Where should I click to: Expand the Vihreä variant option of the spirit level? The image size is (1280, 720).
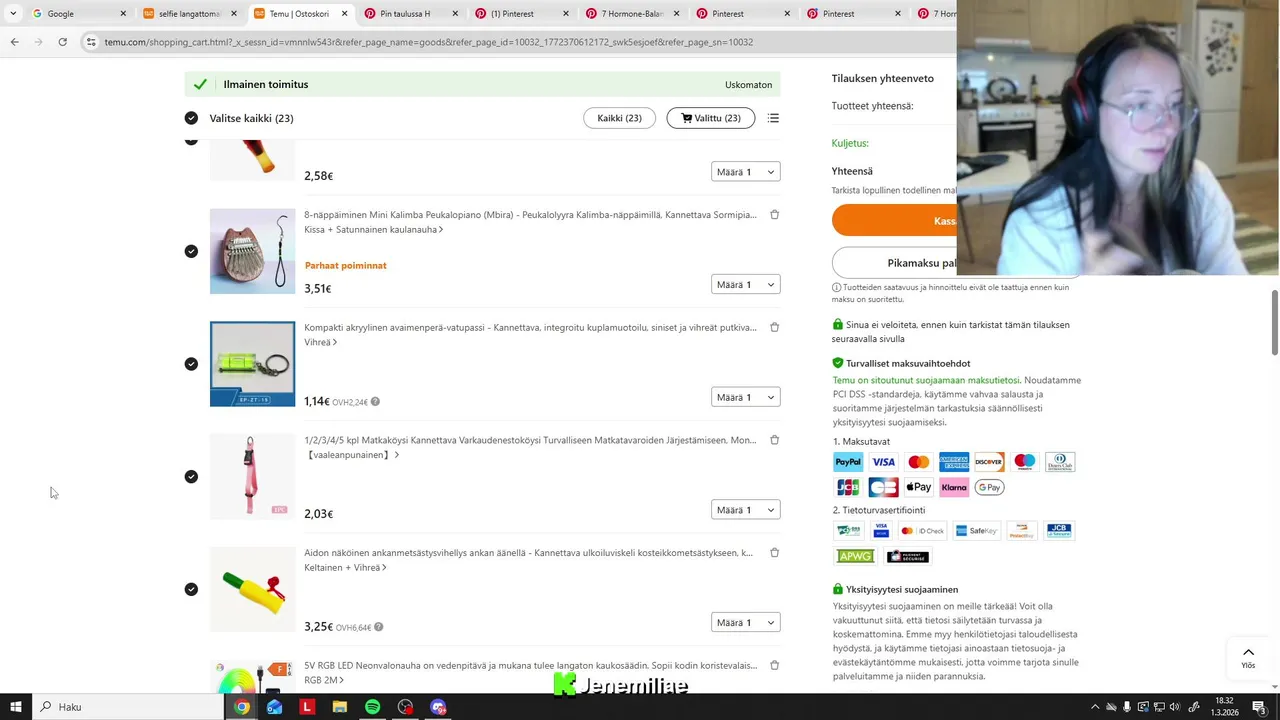click(x=320, y=342)
